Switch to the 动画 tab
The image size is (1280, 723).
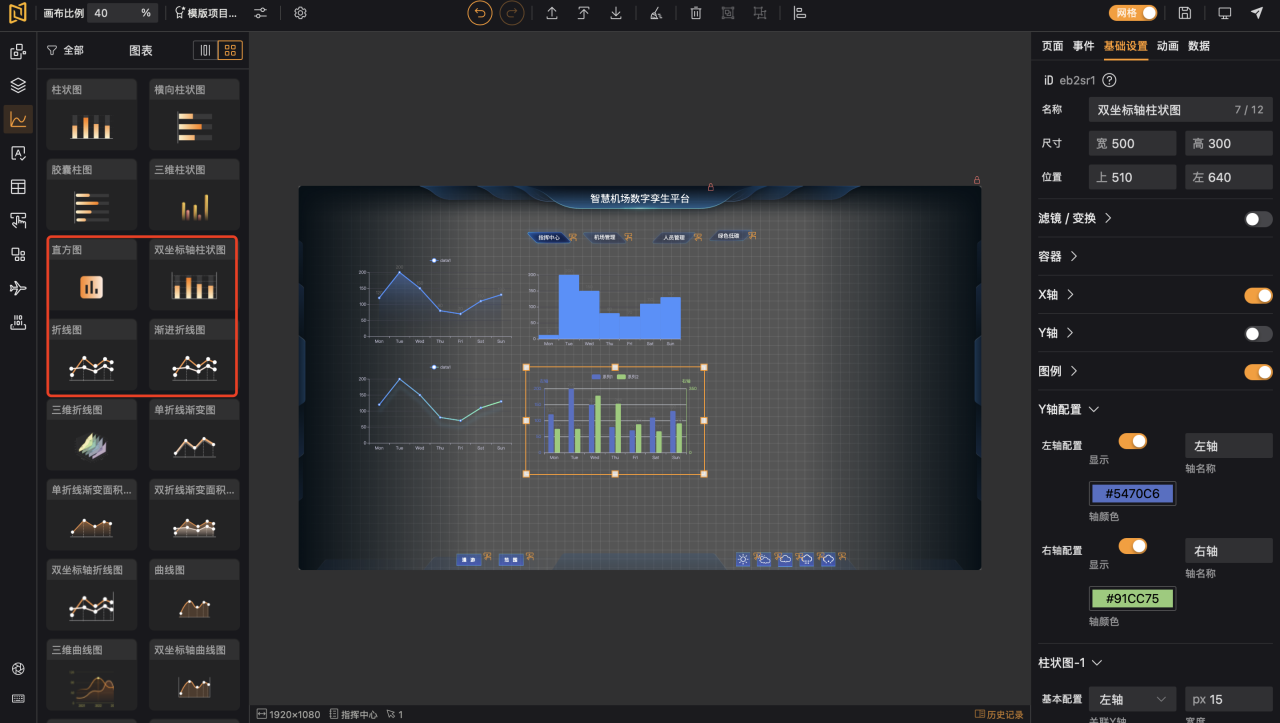tap(1167, 46)
